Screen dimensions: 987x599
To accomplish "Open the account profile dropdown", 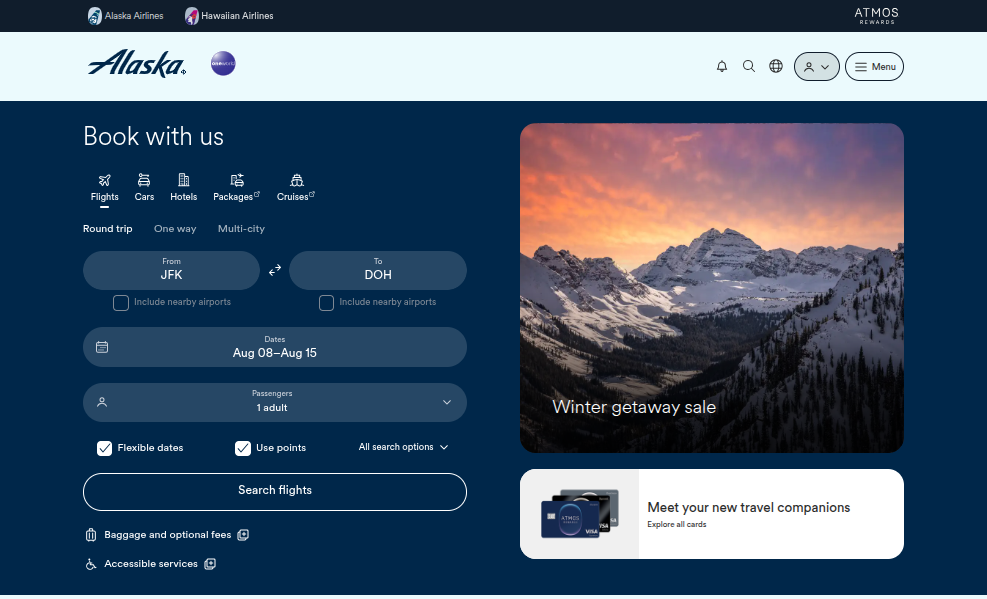I will (816, 66).
